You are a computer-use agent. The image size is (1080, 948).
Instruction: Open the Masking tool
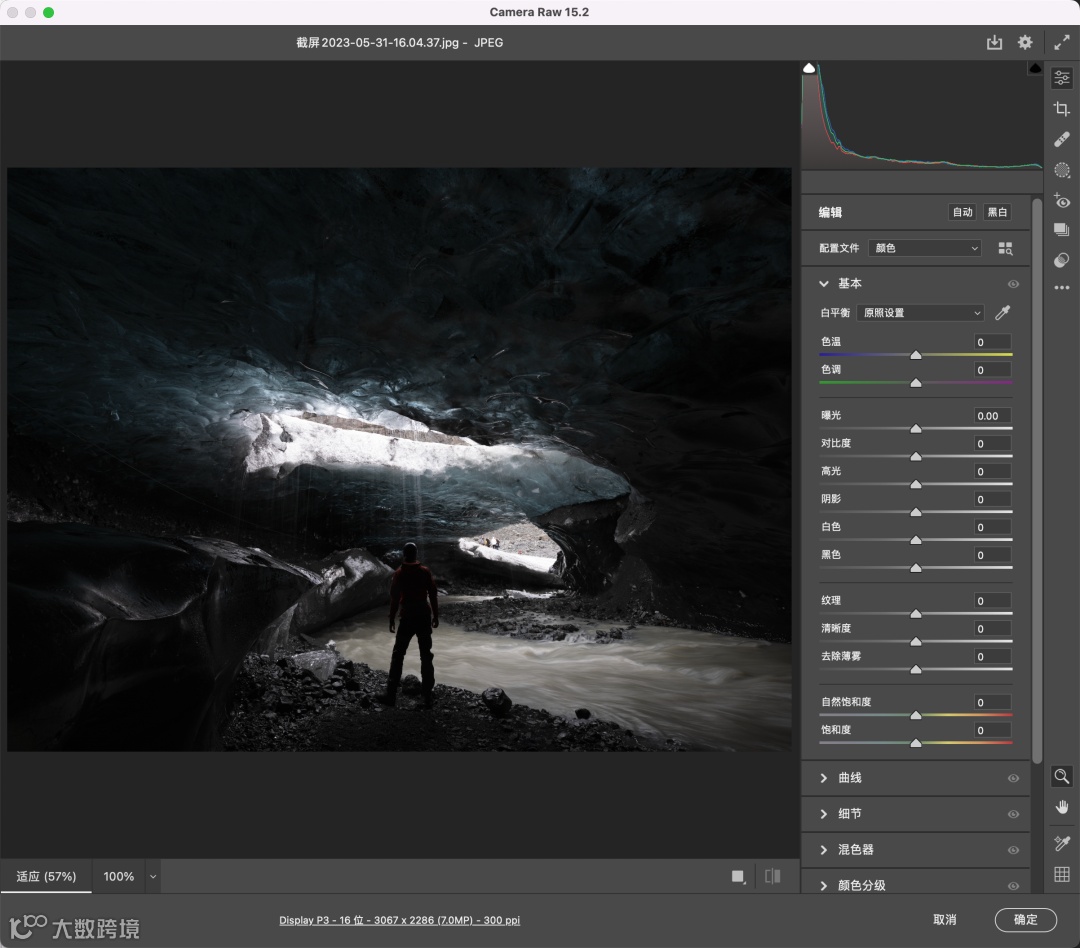pos(1062,171)
